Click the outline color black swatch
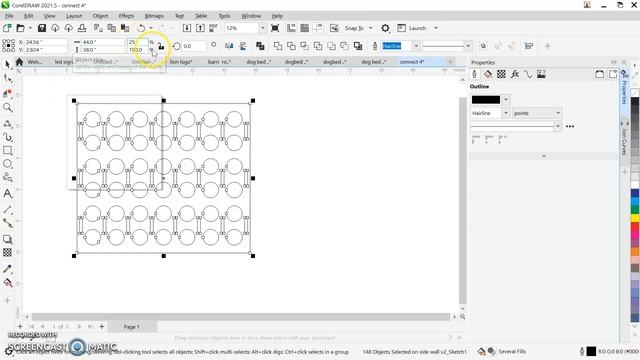Screen dimensions: 640x360 click(x=486, y=99)
